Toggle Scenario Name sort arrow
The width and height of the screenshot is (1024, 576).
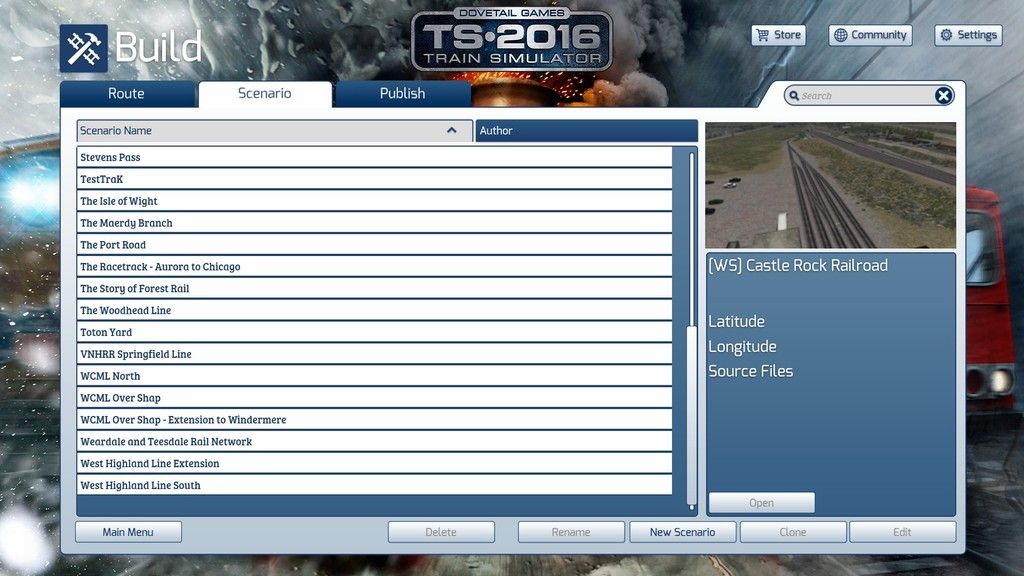(451, 131)
